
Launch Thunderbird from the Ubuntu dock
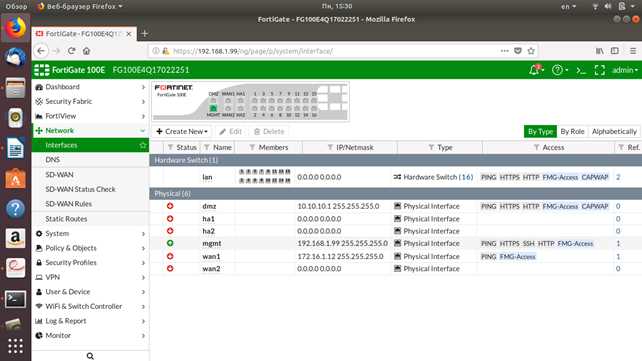coord(15,58)
